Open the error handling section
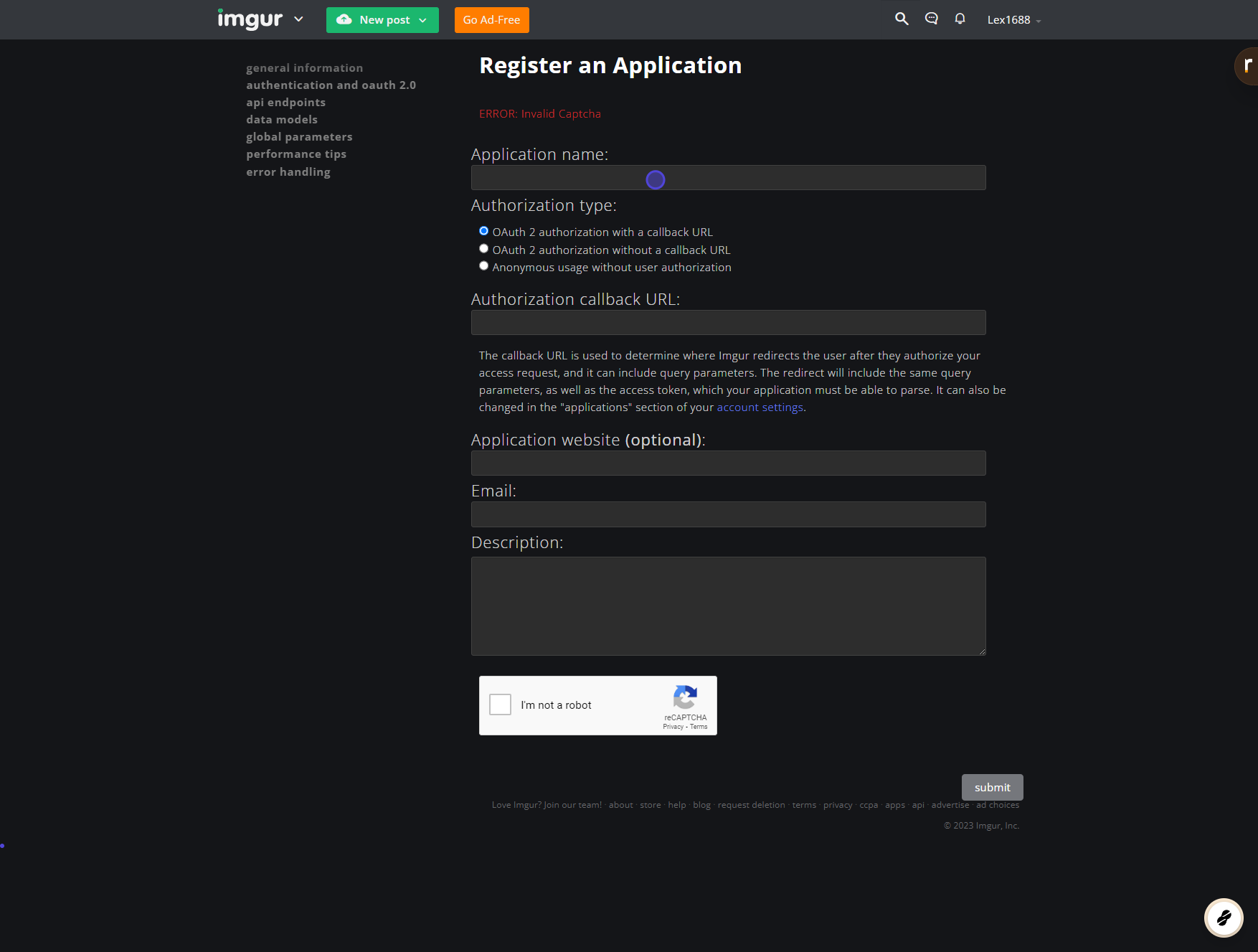The image size is (1258, 952). tap(288, 171)
